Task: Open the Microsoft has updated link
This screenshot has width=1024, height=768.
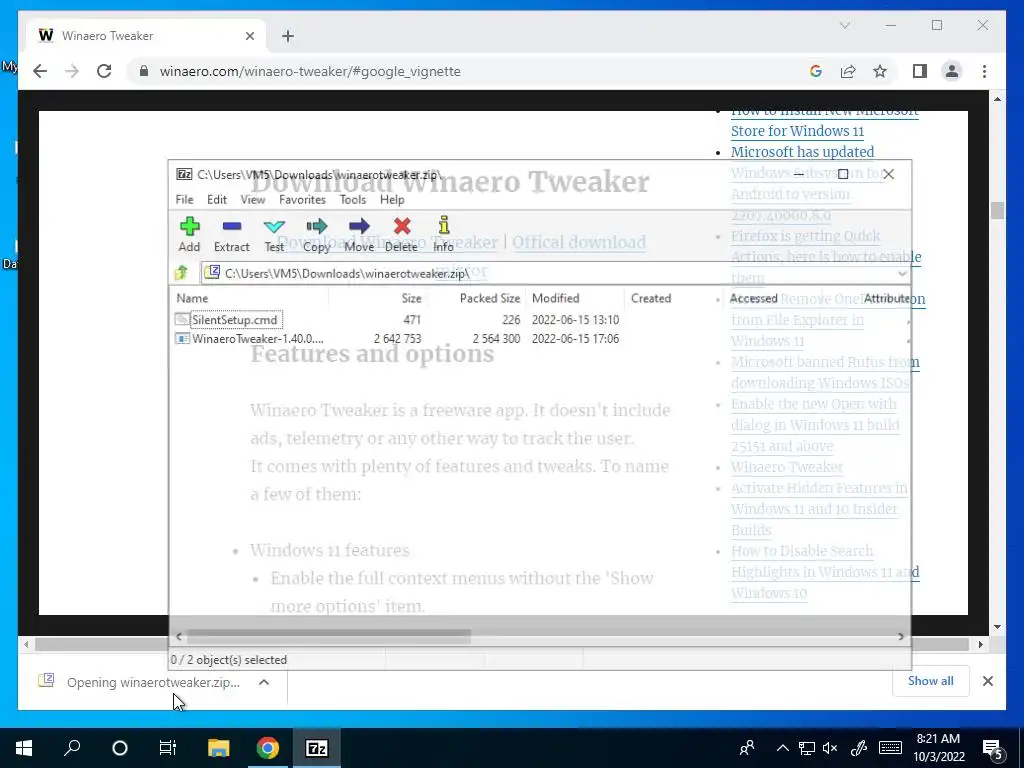Action: pos(802,152)
